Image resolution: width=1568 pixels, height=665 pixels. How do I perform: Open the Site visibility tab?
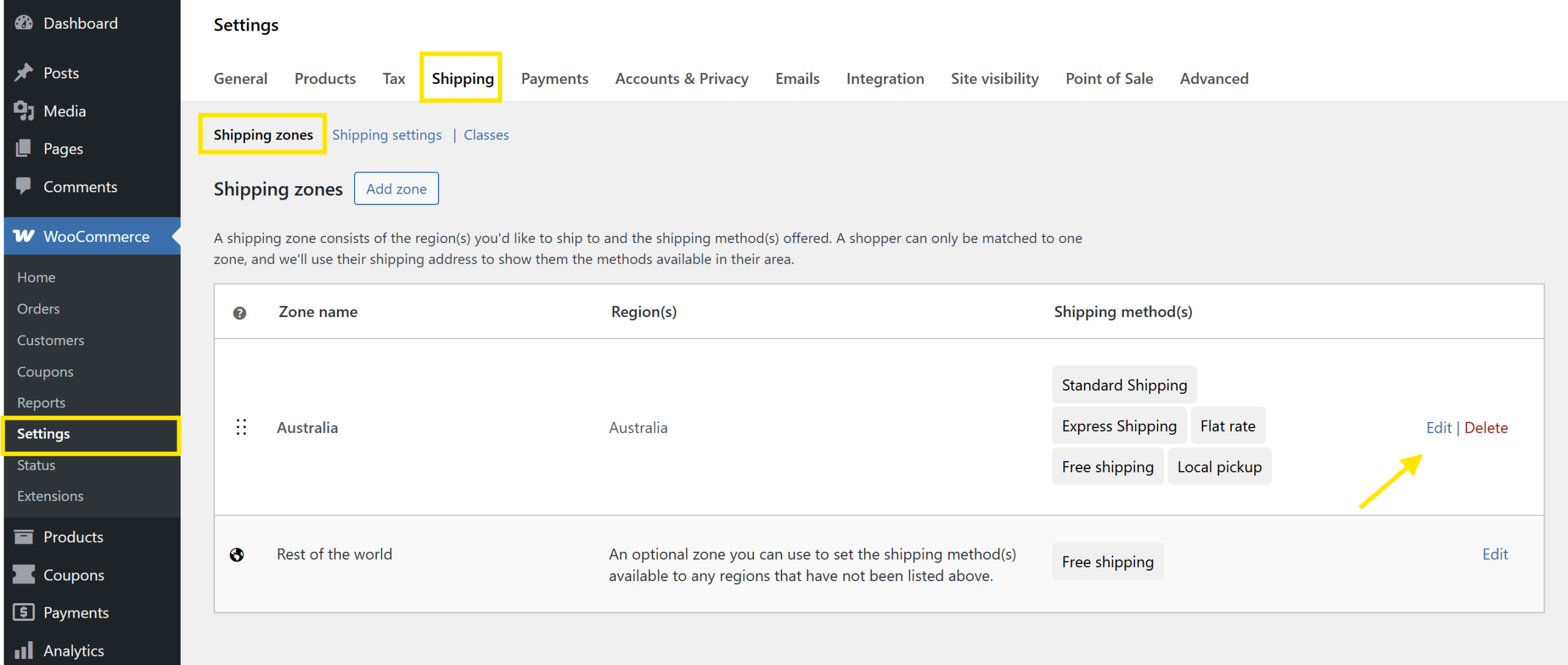(995, 78)
